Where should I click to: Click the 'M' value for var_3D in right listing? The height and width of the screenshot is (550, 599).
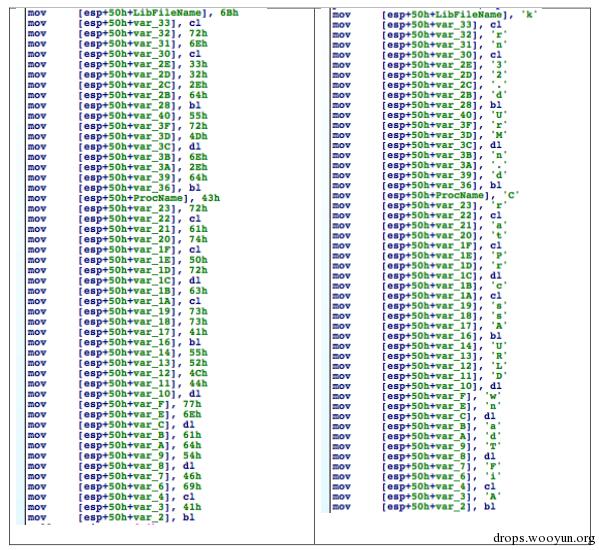click(499, 135)
